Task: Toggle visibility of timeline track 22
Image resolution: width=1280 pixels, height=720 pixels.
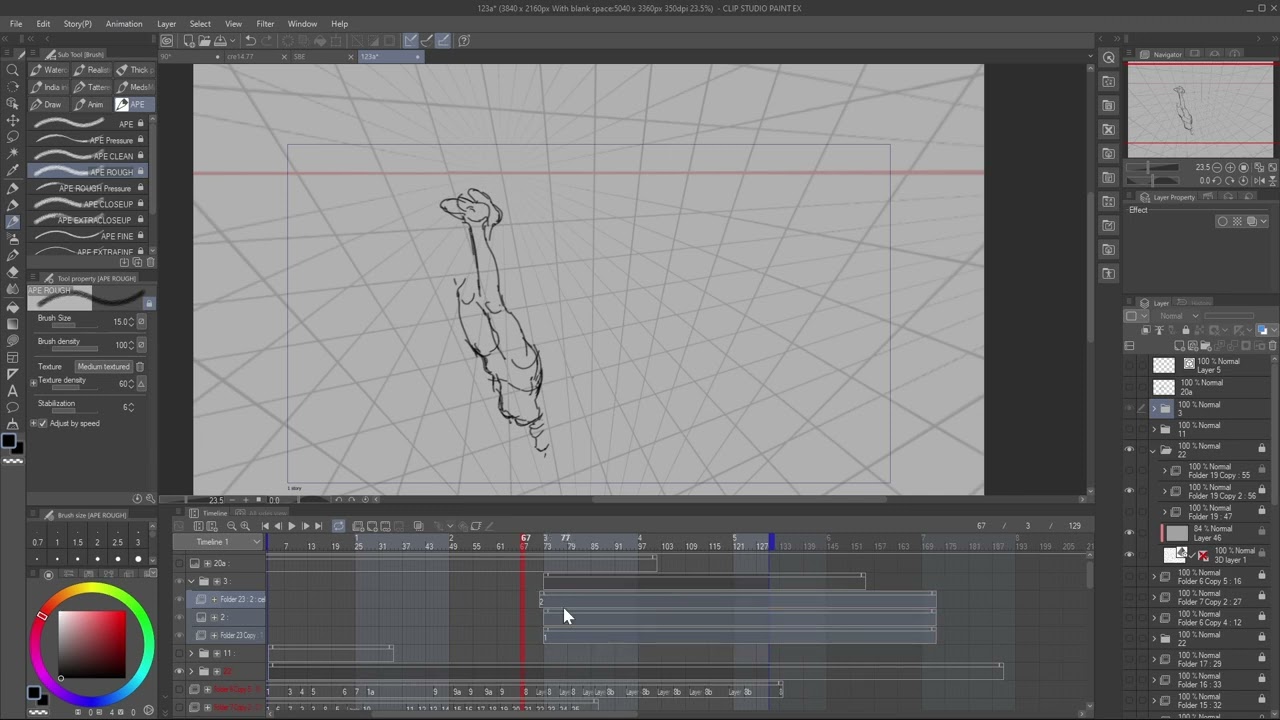Action: point(180,671)
